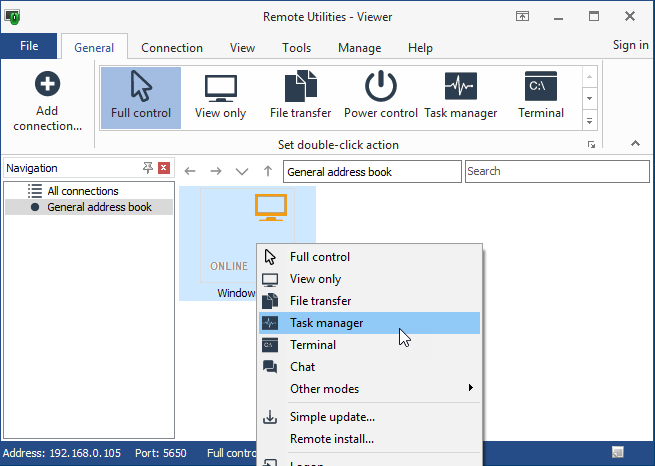Viewport: 655px width, 466px height.
Task: Choose Terminal from context menu
Action: click(x=369, y=345)
